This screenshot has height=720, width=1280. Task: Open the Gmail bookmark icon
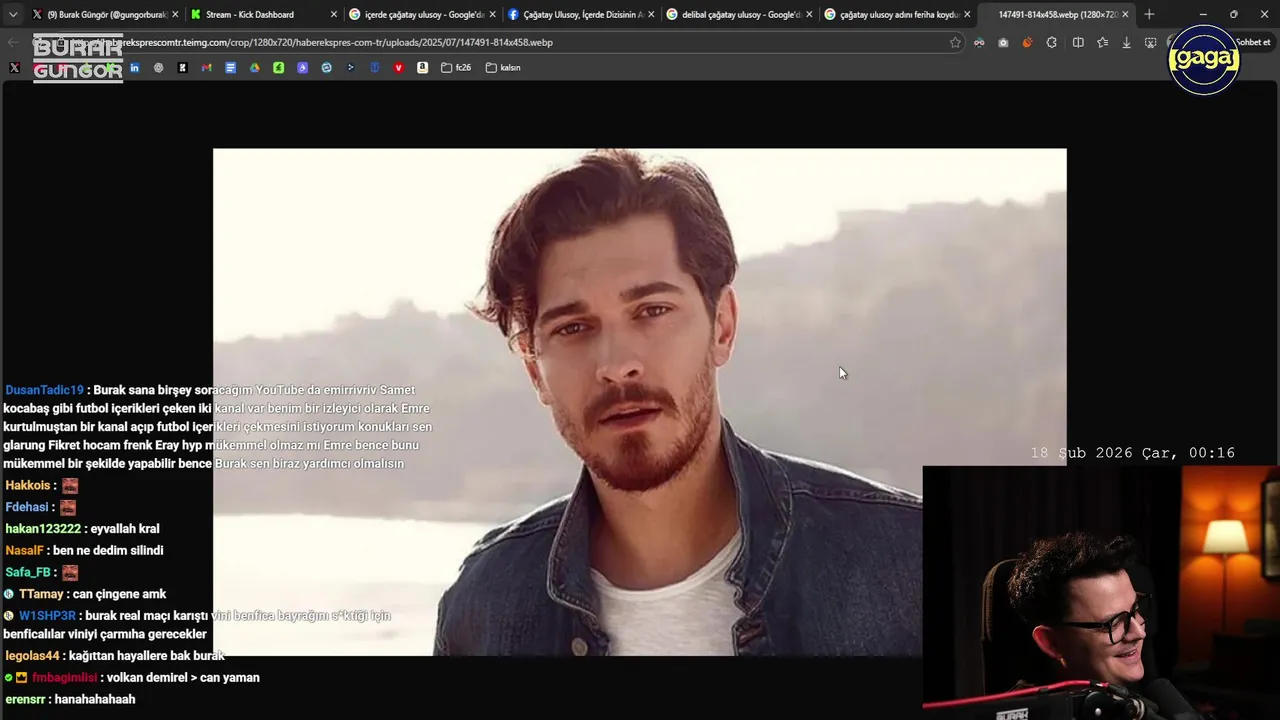(206, 68)
